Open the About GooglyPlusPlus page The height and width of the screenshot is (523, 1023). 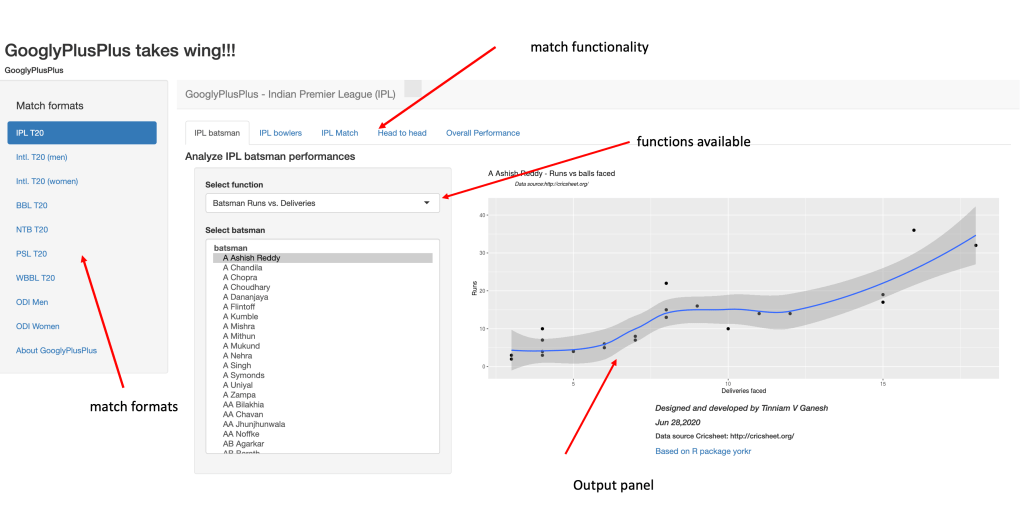pyautogui.click(x=56, y=350)
